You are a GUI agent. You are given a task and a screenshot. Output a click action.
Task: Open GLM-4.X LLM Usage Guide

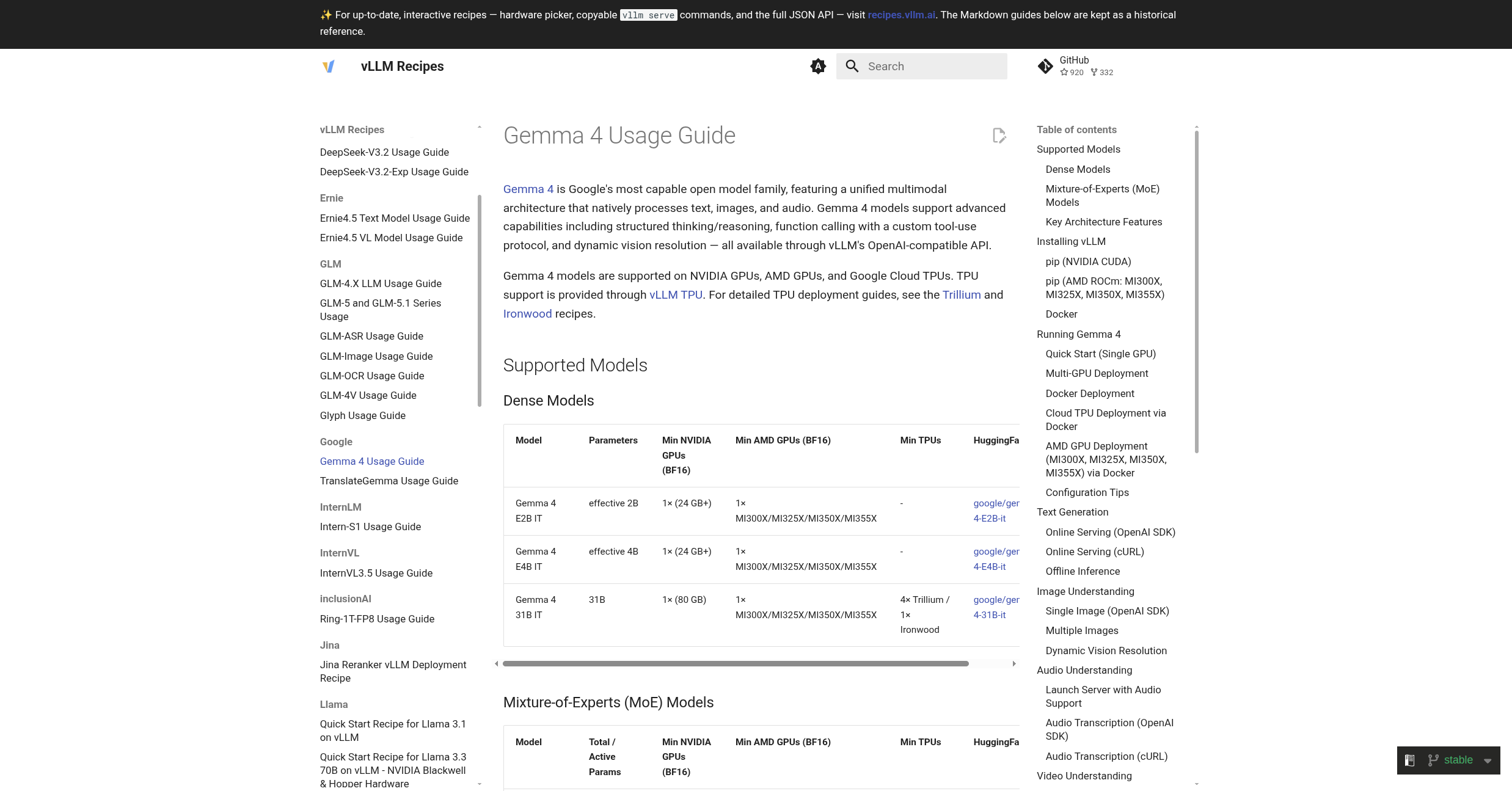pyautogui.click(x=381, y=283)
